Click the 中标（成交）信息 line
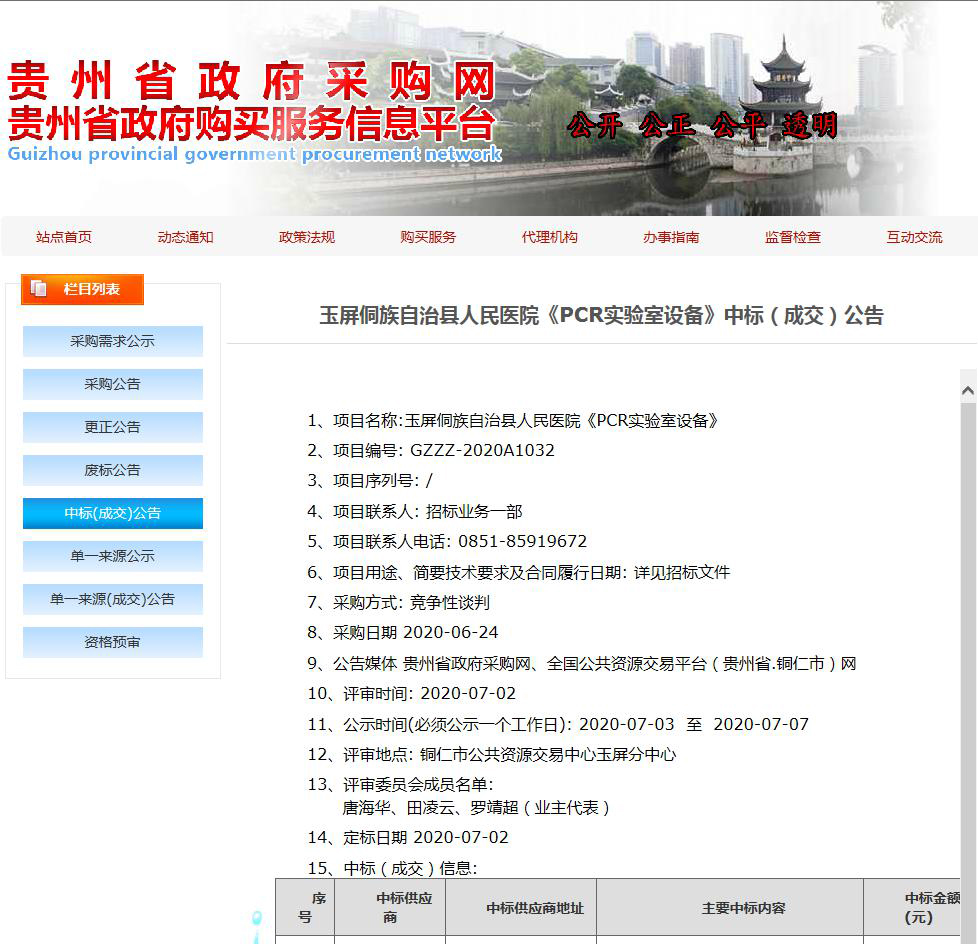The height and width of the screenshot is (944, 978). (x=392, y=869)
